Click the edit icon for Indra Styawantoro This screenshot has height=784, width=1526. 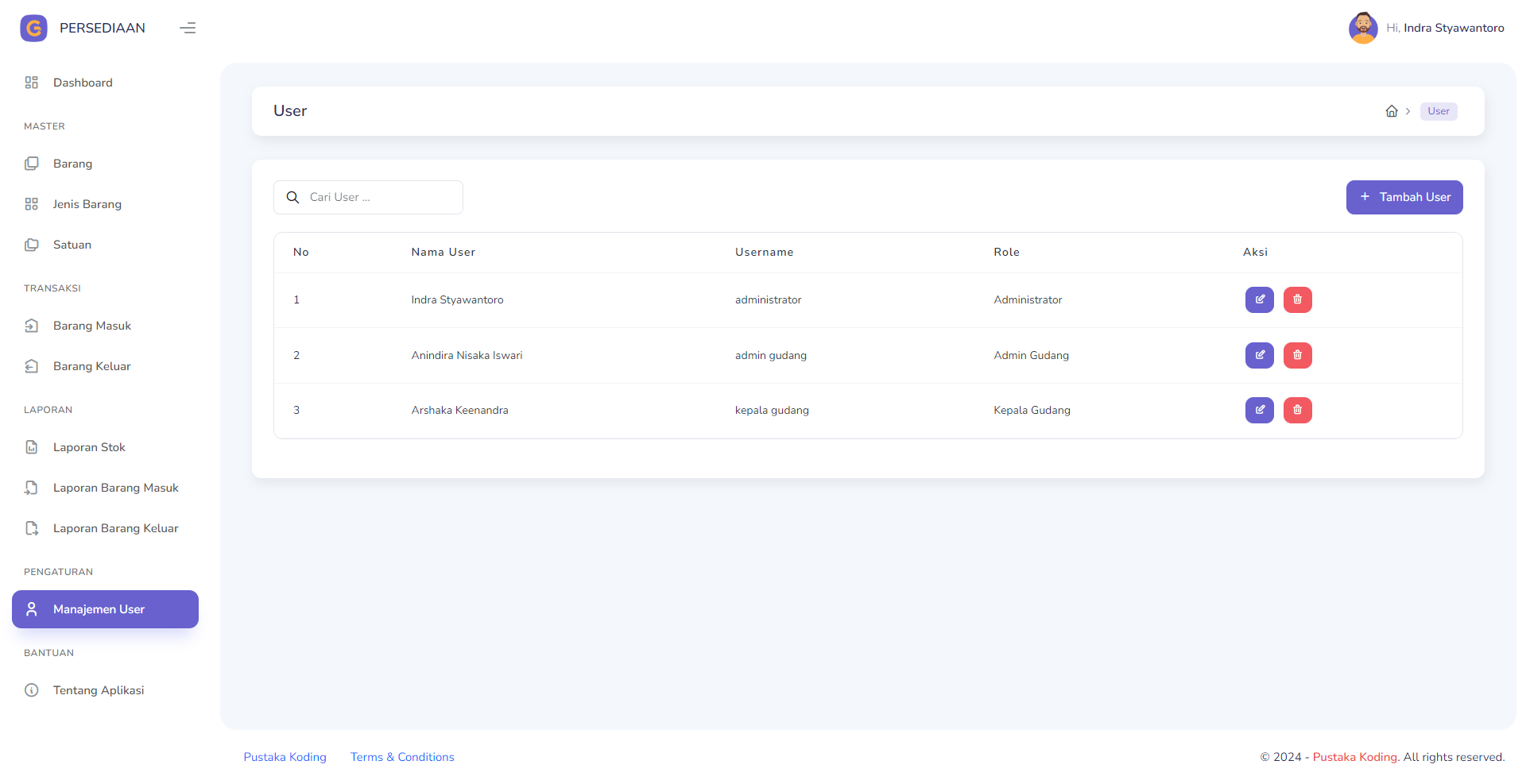click(x=1259, y=299)
